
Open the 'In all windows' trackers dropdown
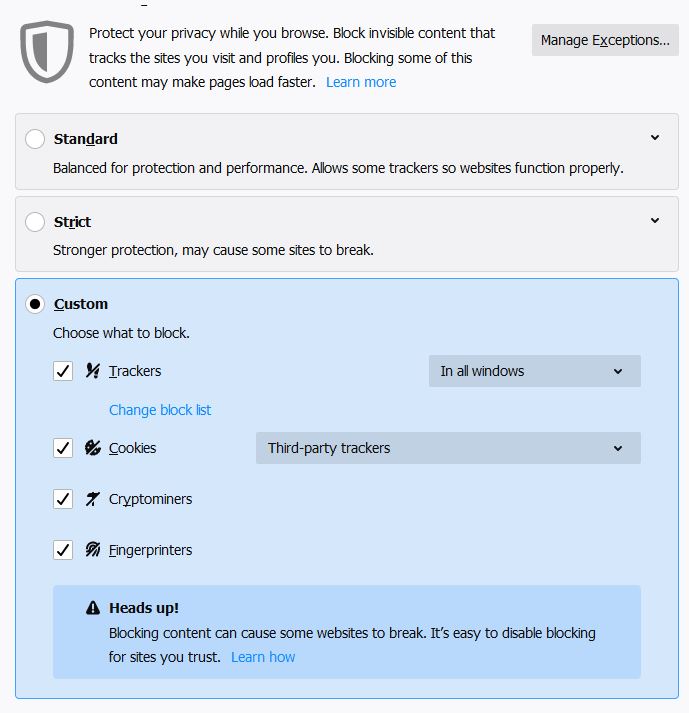click(534, 371)
